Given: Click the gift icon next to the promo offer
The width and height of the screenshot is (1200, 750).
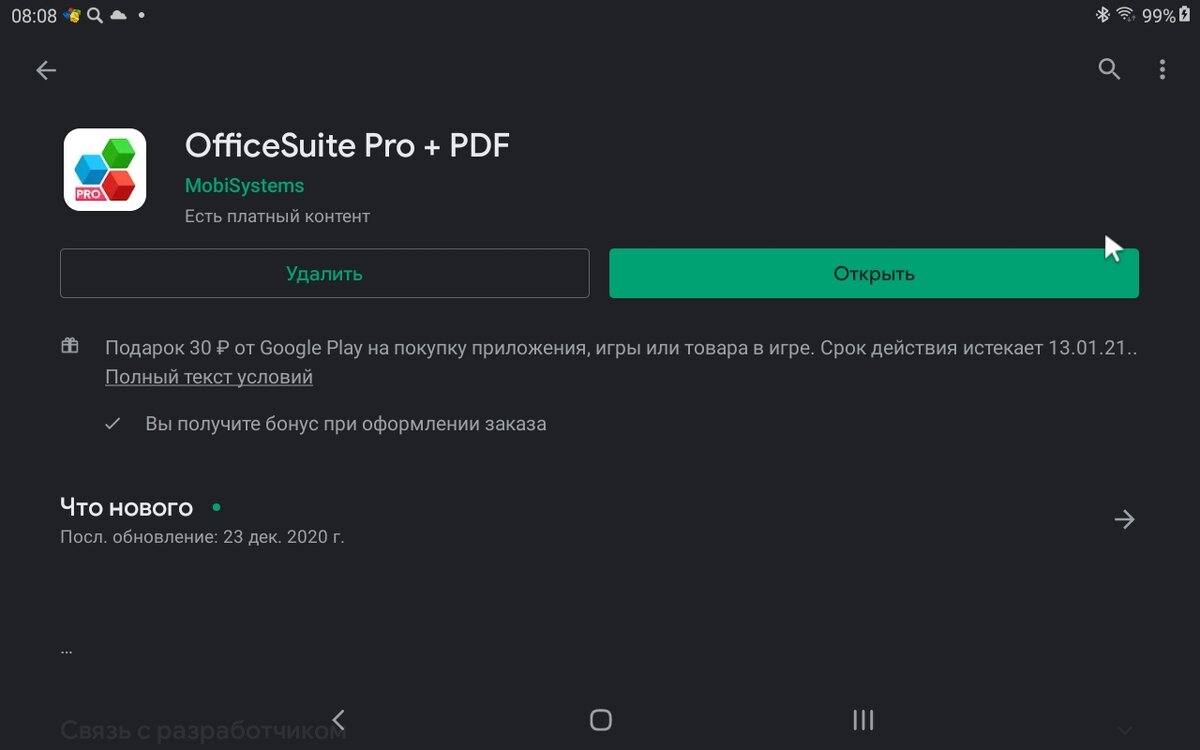Looking at the screenshot, I should click(x=70, y=345).
